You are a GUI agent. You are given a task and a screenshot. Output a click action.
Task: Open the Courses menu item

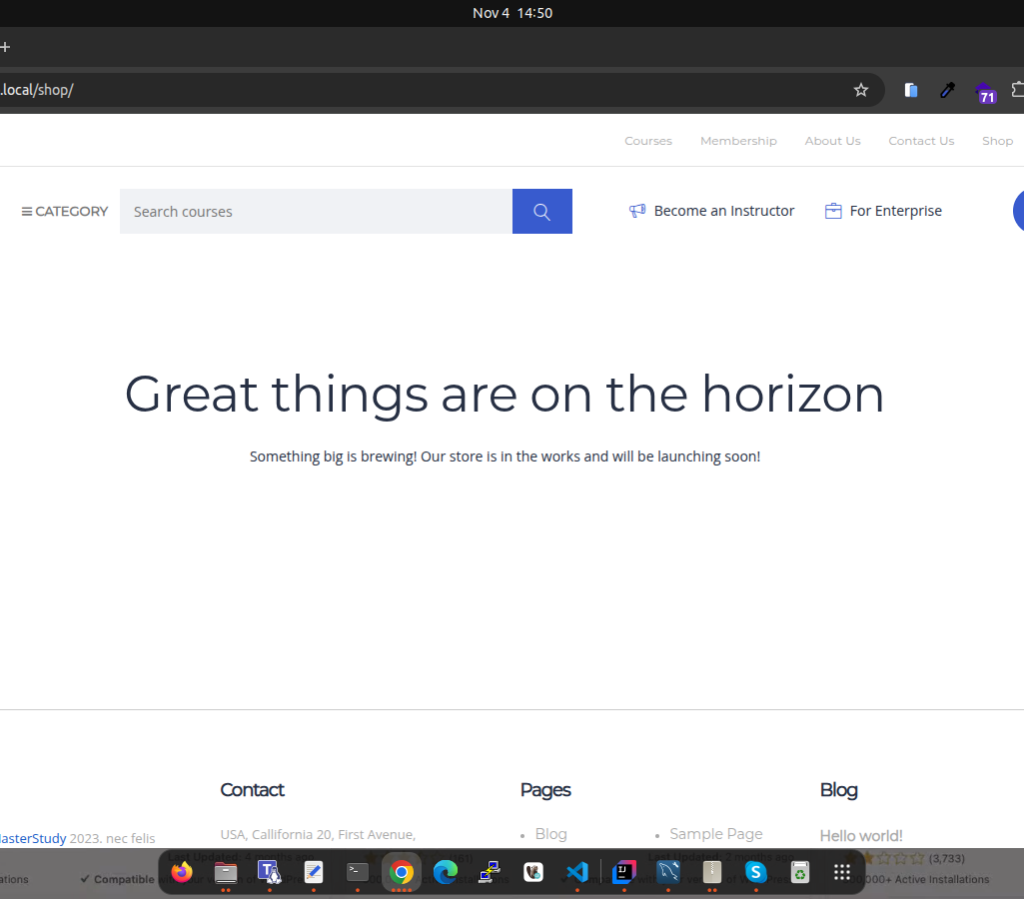coord(648,141)
